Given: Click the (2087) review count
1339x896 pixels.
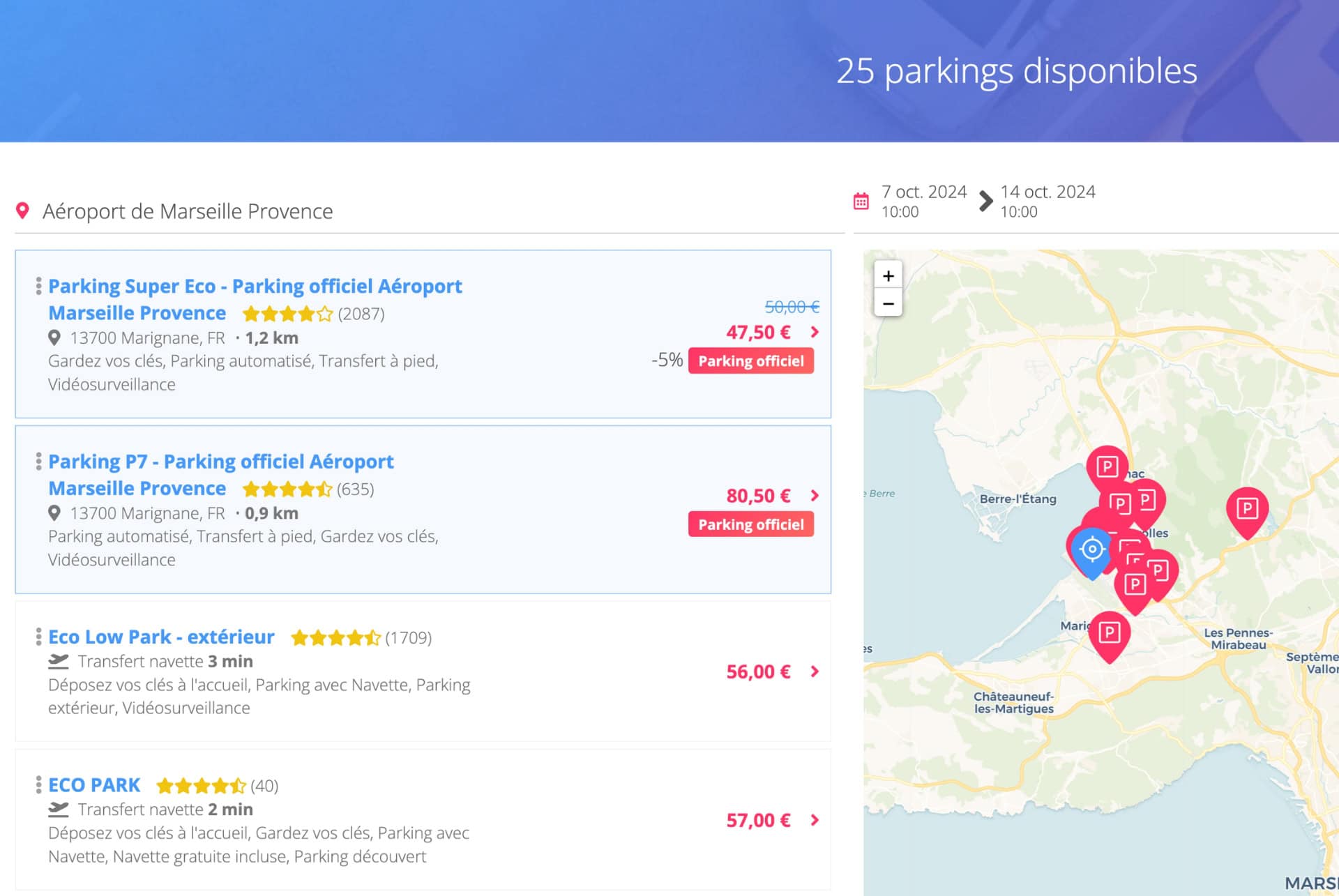Looking at the screenshot, I should tap(361, 314).
